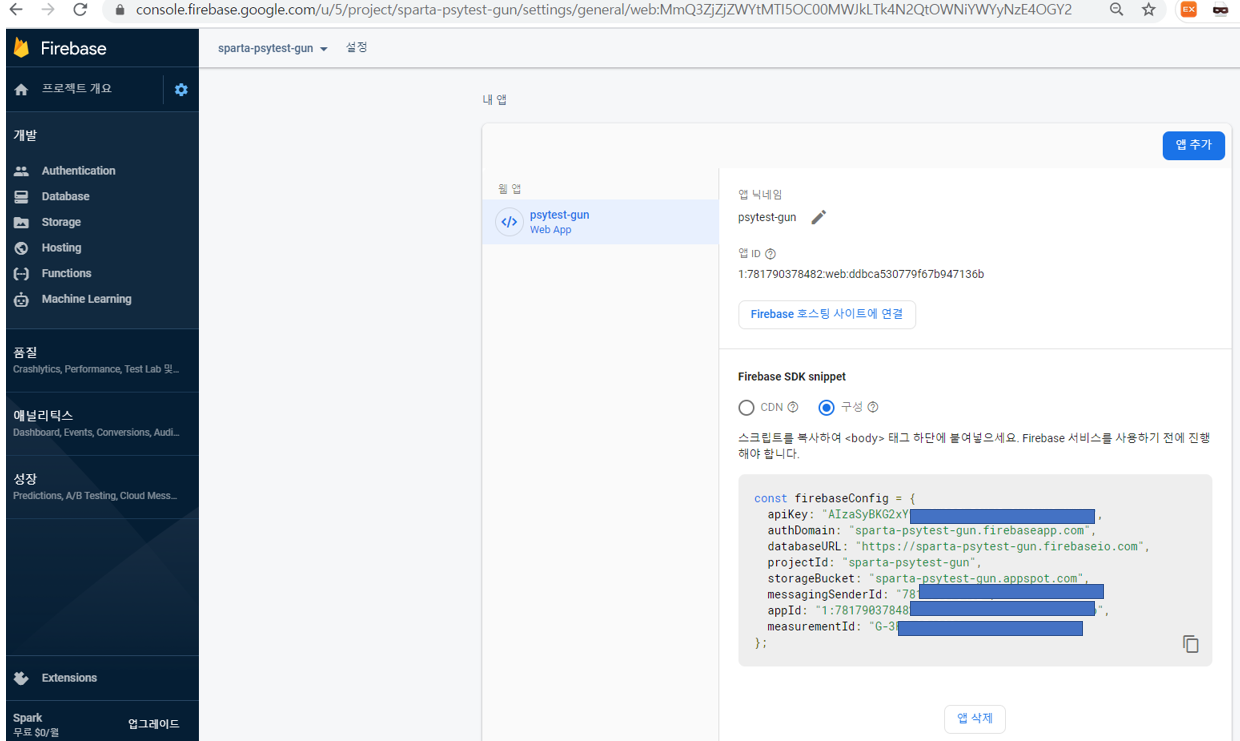Click the orange EX extension icon
1240x741 pixels.
point(1188,10)
